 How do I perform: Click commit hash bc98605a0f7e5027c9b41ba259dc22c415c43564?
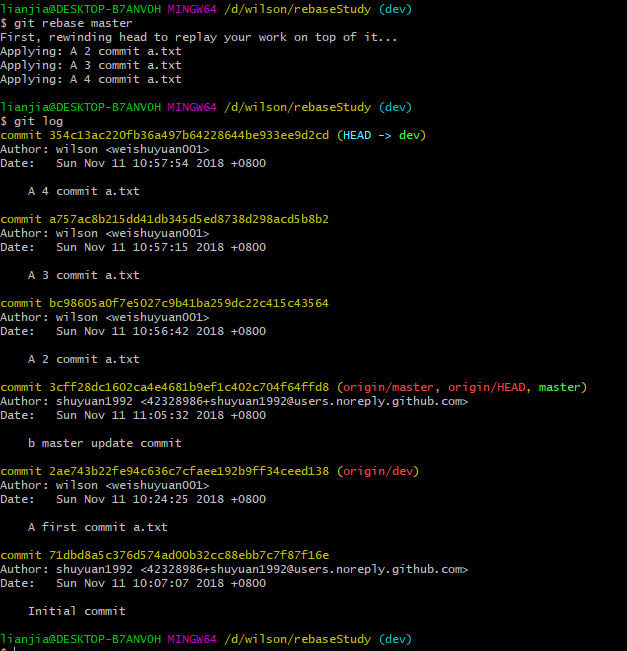(189, 303)
